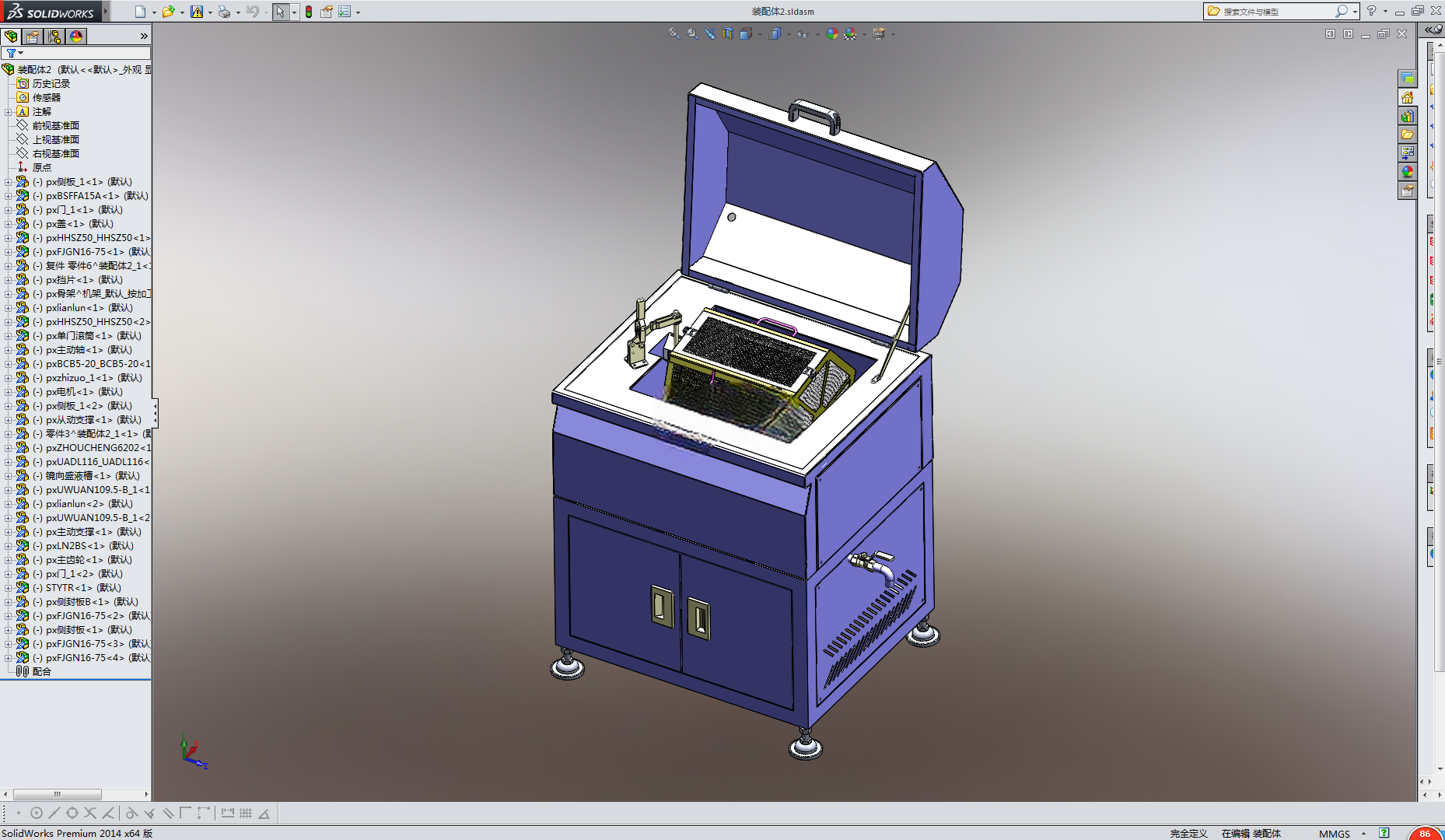The width and height of the screenshot is (1445, 840).
Task: Toggle grid snap icon
Action: (x=246, y=814)
